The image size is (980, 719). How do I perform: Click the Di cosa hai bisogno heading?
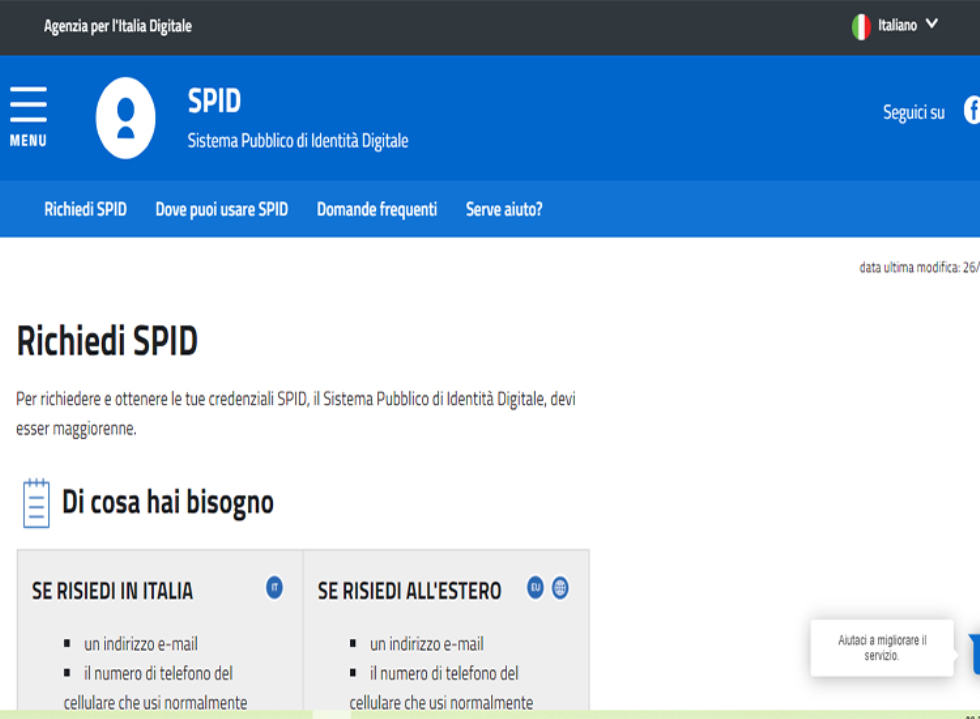(168, 503)
